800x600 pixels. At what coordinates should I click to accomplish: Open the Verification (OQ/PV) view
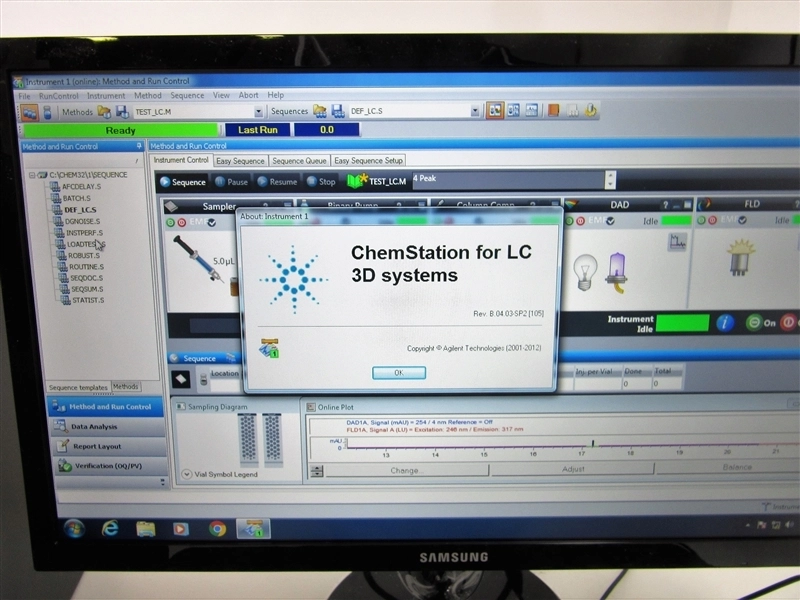tap(111, 466)
